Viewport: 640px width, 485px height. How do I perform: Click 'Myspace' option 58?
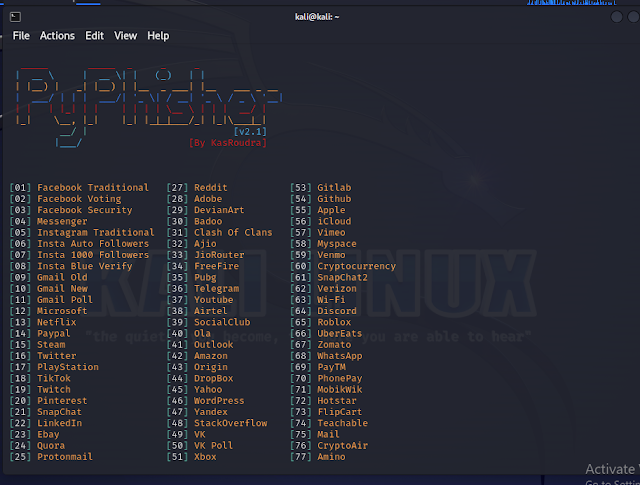pyautogui.click(x=337, y=244)
